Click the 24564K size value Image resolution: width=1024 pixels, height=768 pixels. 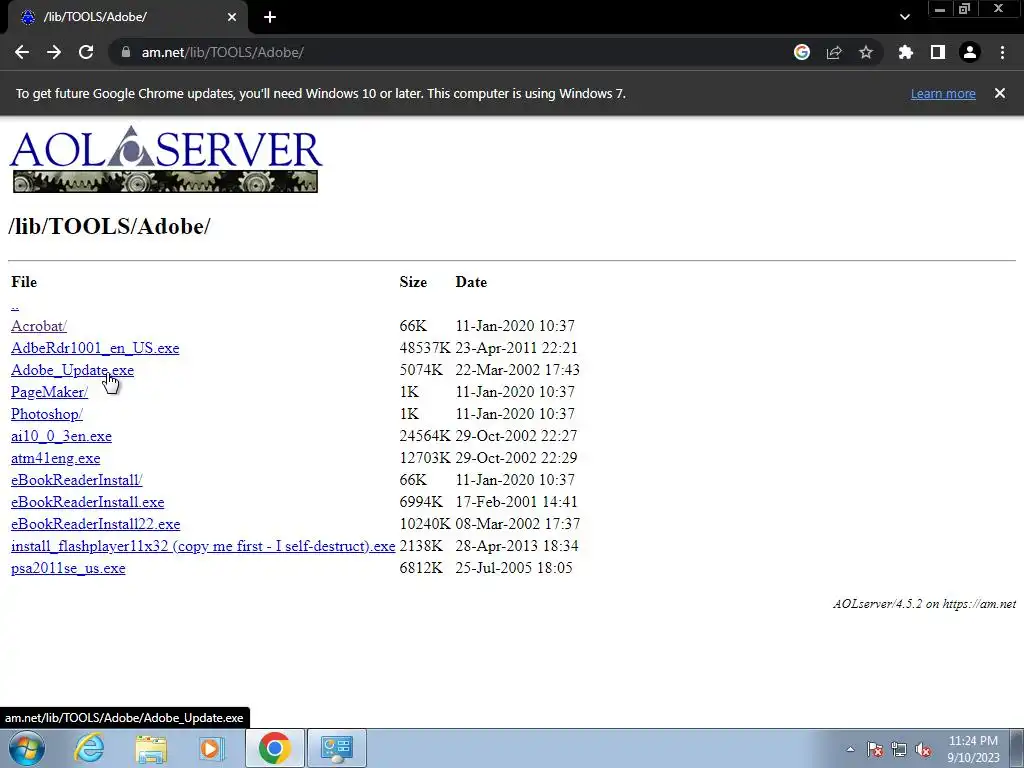pyautogui.click(x=424, y=436)
